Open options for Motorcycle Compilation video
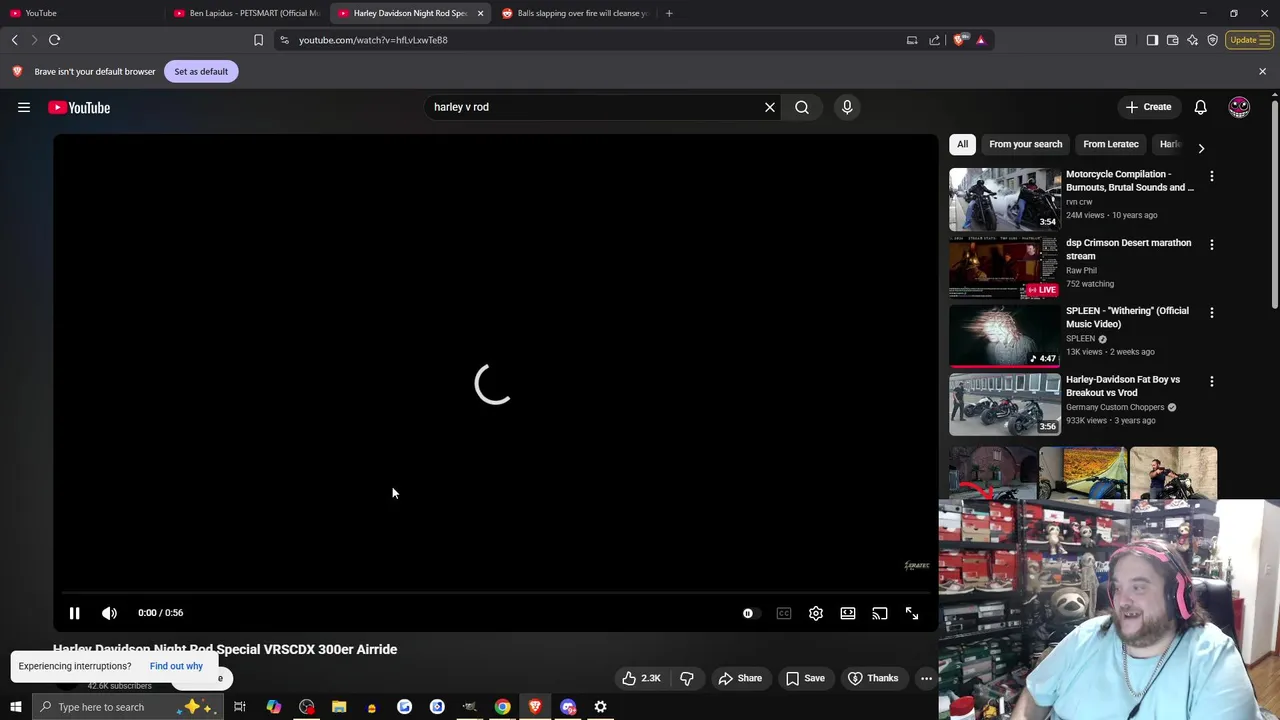This screenshot has width=1280, height=720. tap(1212, 176)
